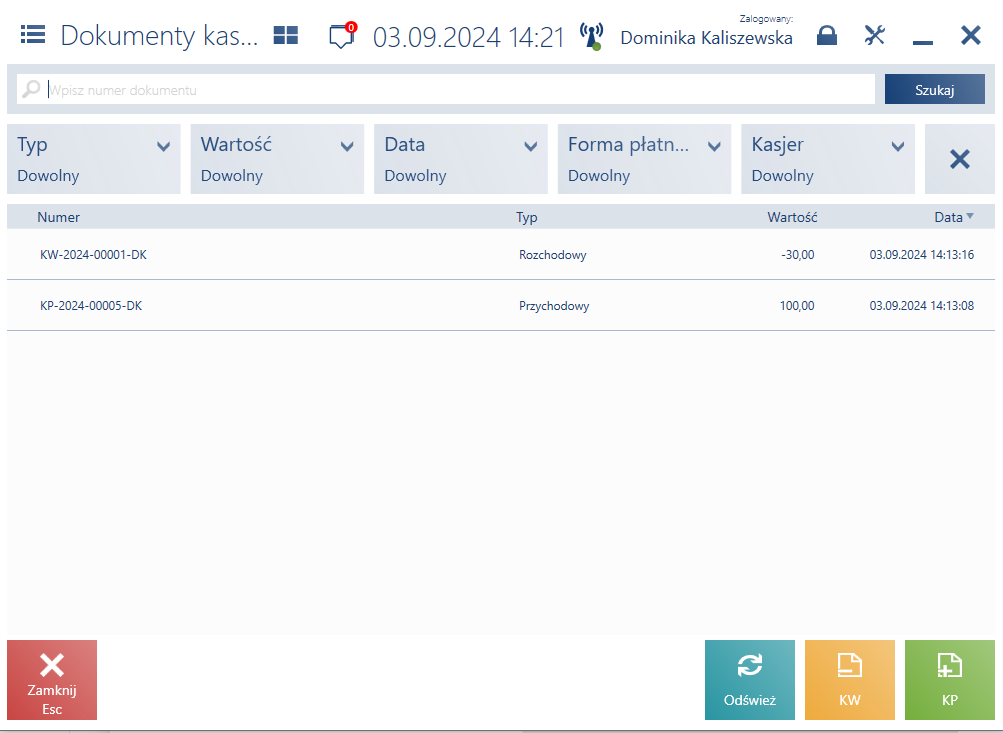Open the tile dashboard view icon
Viewport: 1003px width, 733px height.
(285, 35)
